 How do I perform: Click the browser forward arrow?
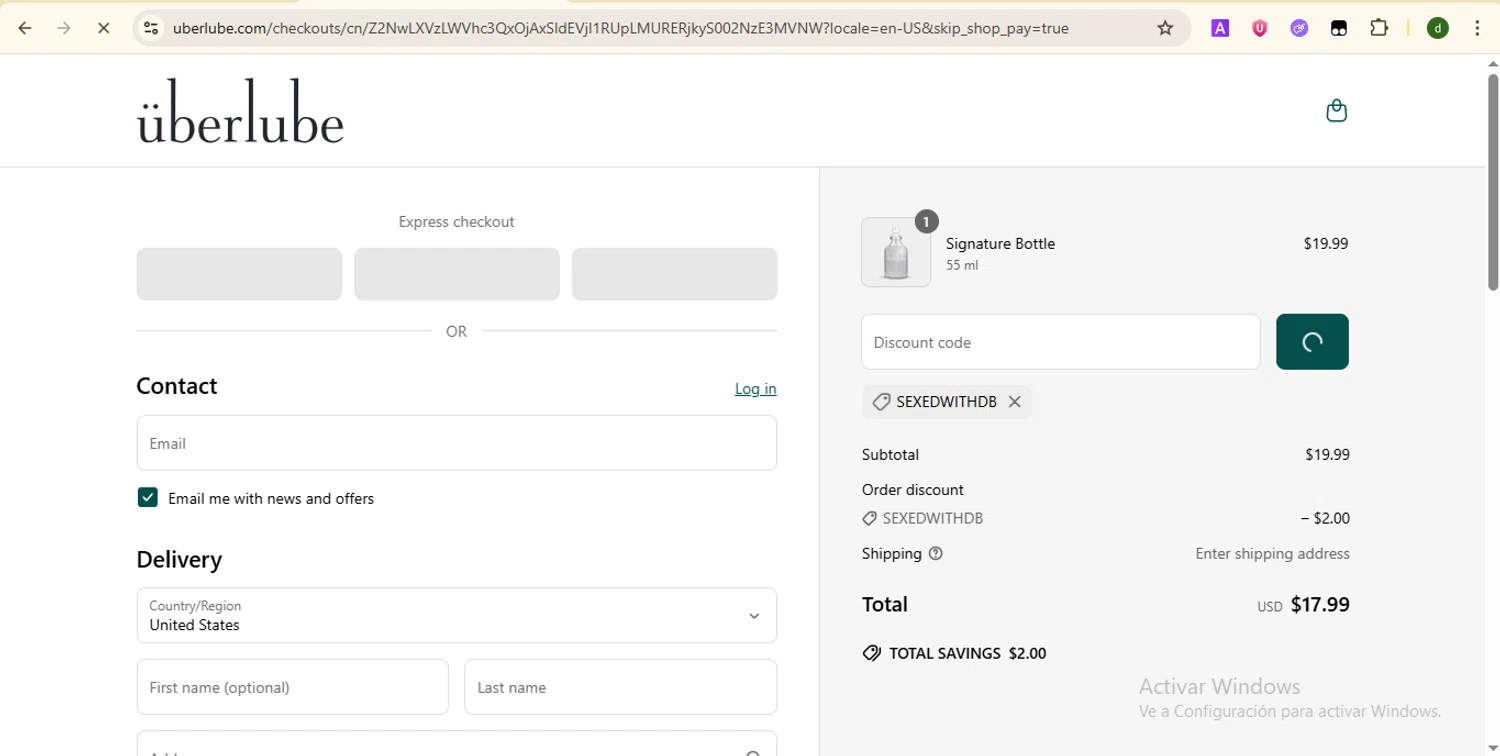click(x=64, y=28)
